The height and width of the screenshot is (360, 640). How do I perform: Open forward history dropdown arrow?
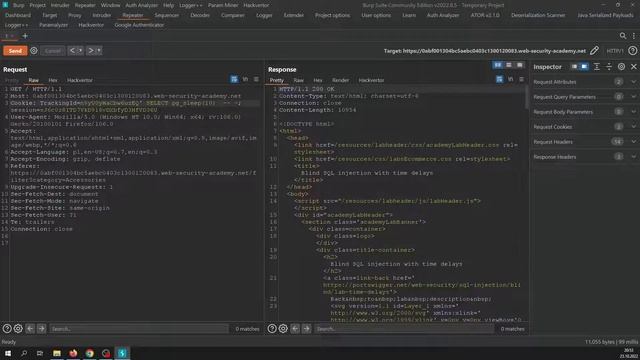click(x=98, y=51)
